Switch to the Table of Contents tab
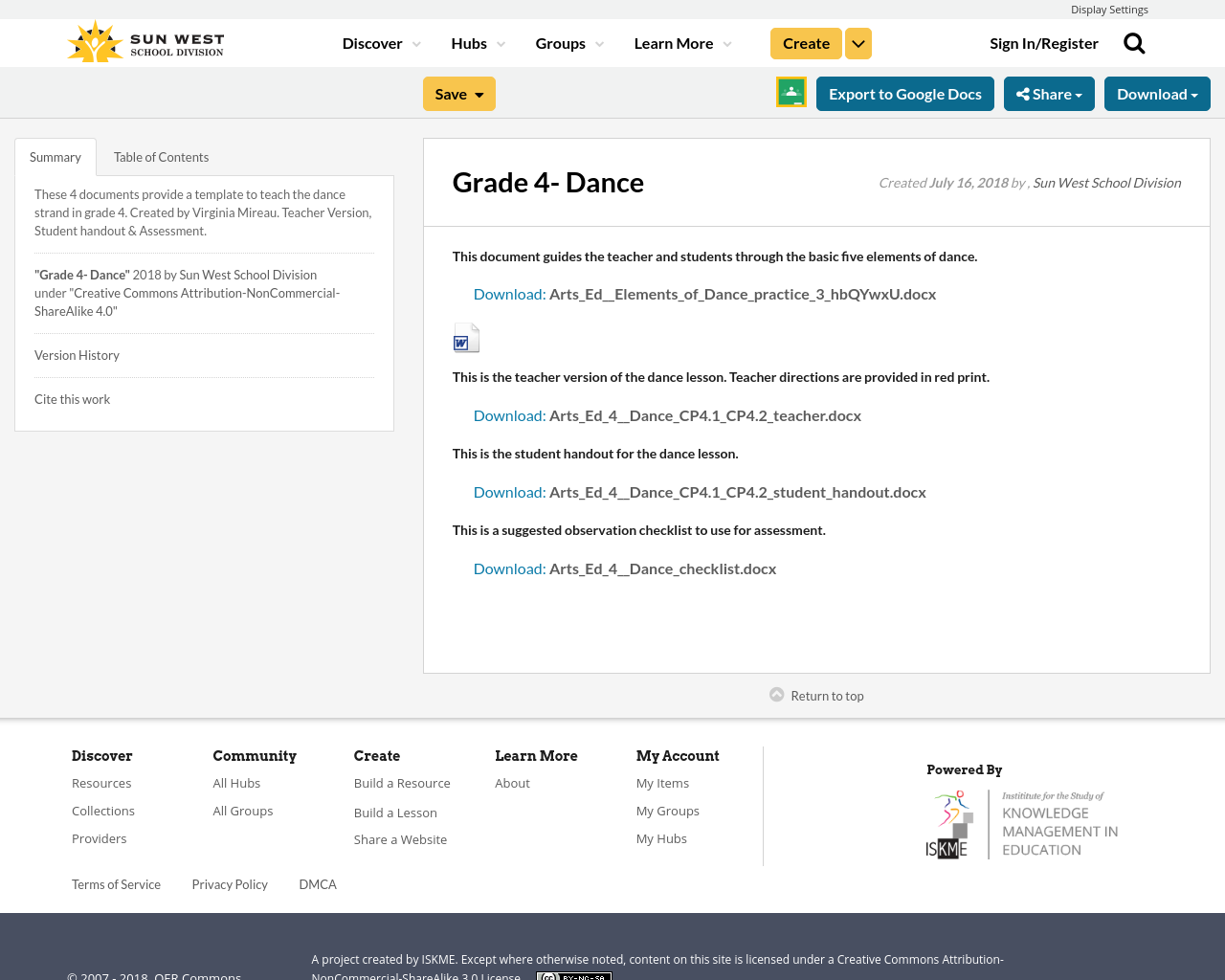This screenshot has width=1225, height=980. 161,155
